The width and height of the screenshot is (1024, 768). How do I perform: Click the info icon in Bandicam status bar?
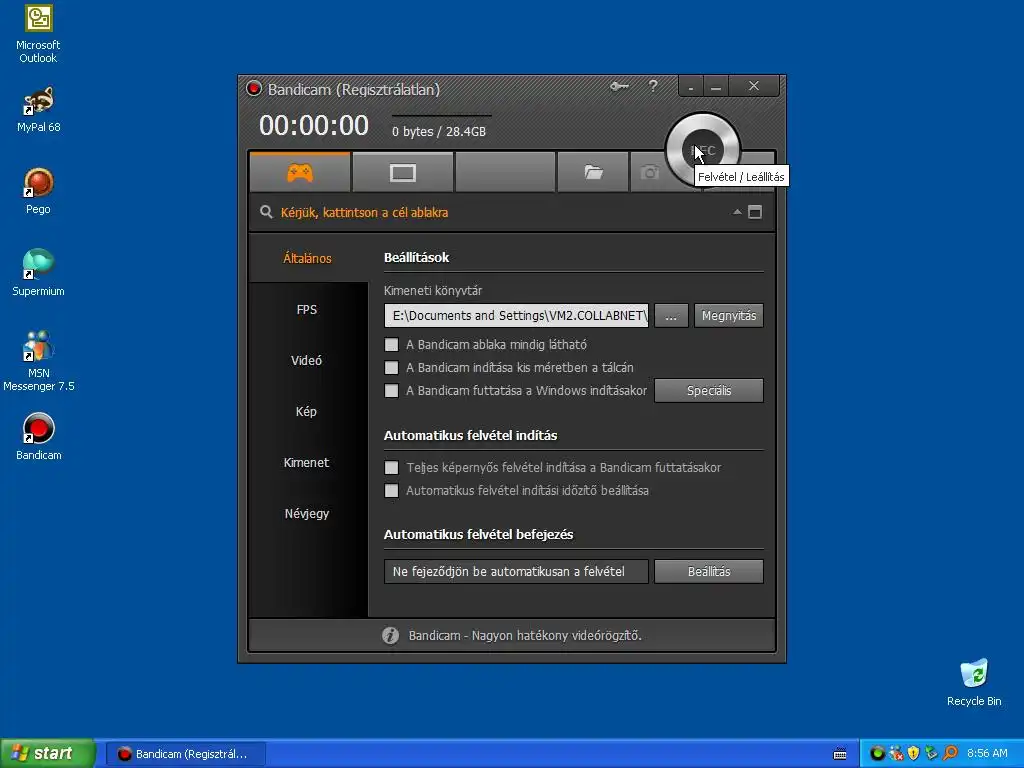tap(391, 635)
